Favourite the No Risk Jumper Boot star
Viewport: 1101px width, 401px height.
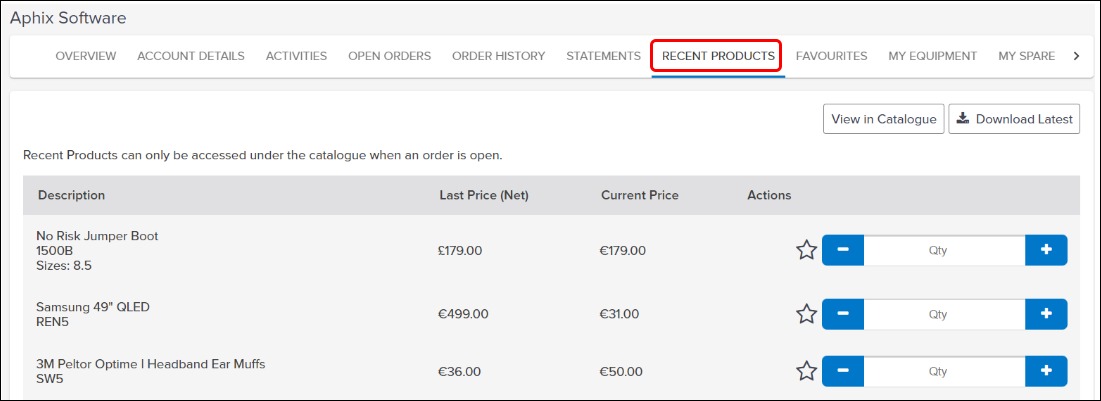pyautogui.click(x=806, y=250)
